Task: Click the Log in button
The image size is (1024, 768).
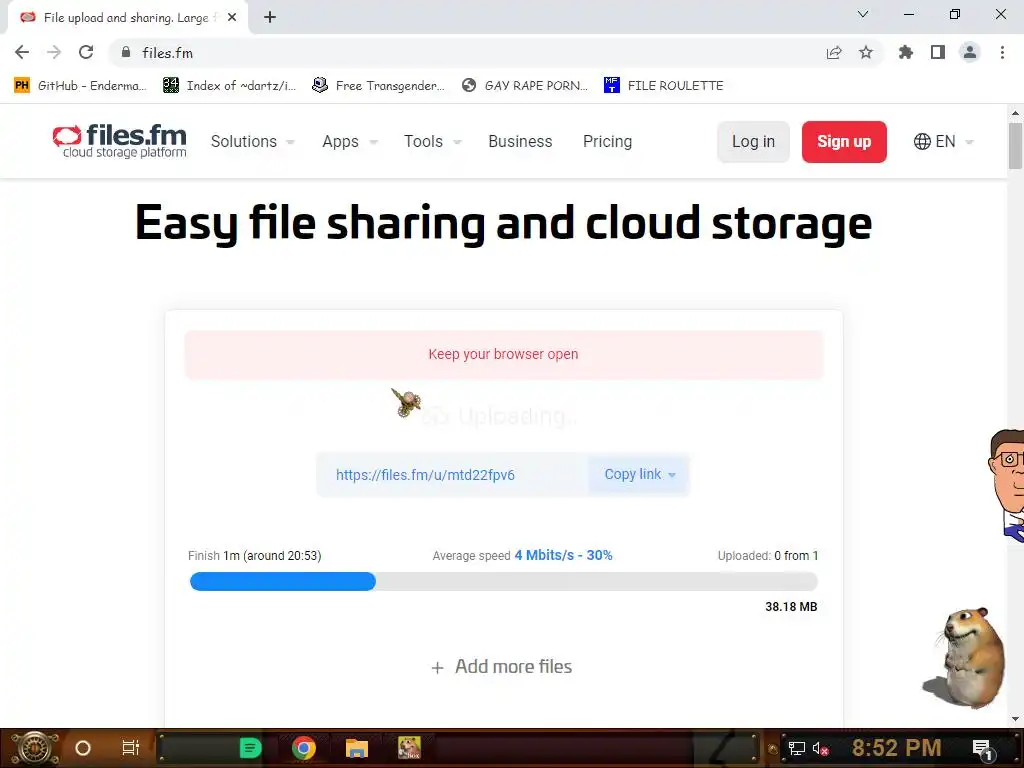Action: 753,142
